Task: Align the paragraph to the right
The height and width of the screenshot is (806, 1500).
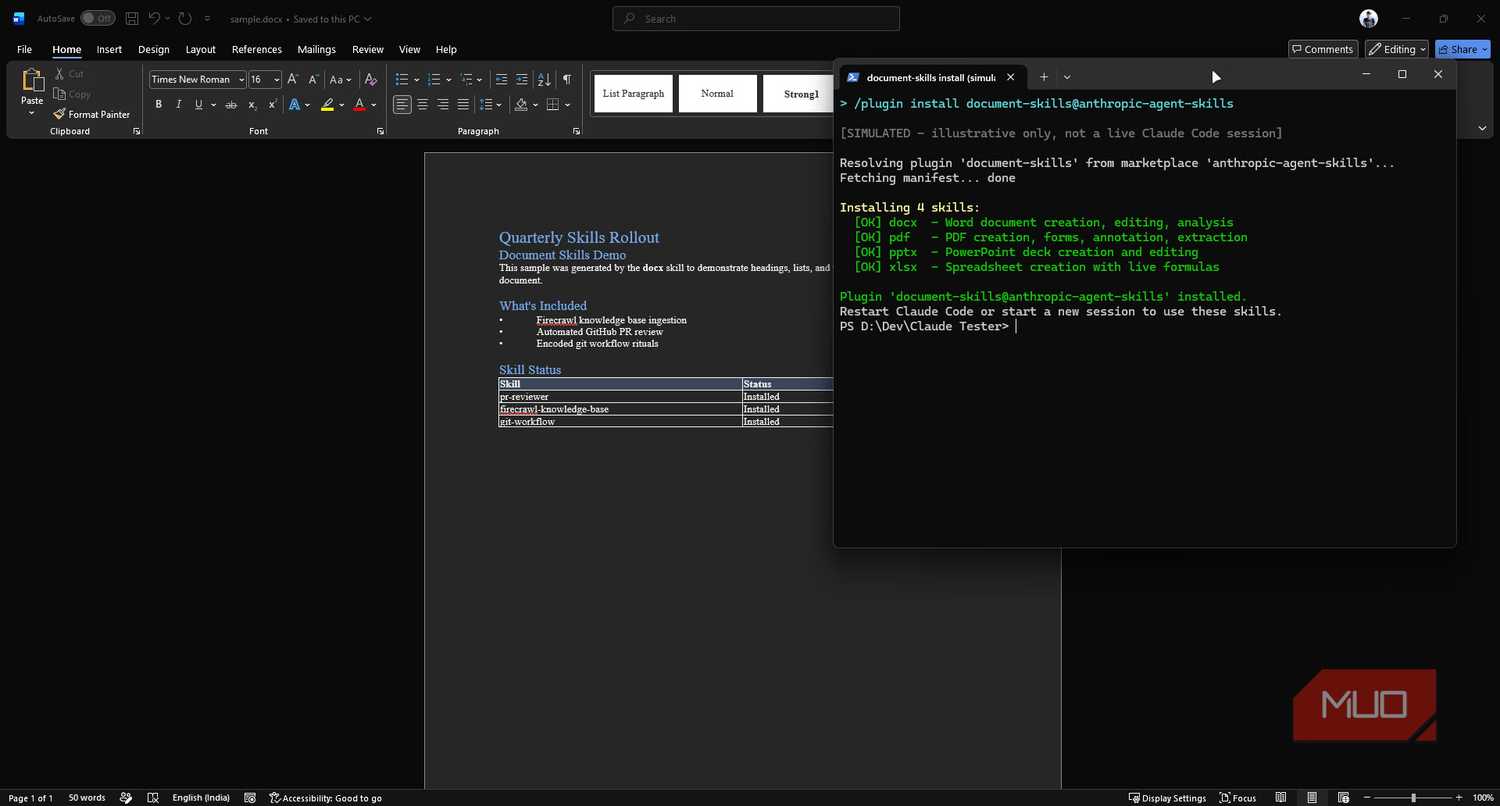Action: [443, 104]
